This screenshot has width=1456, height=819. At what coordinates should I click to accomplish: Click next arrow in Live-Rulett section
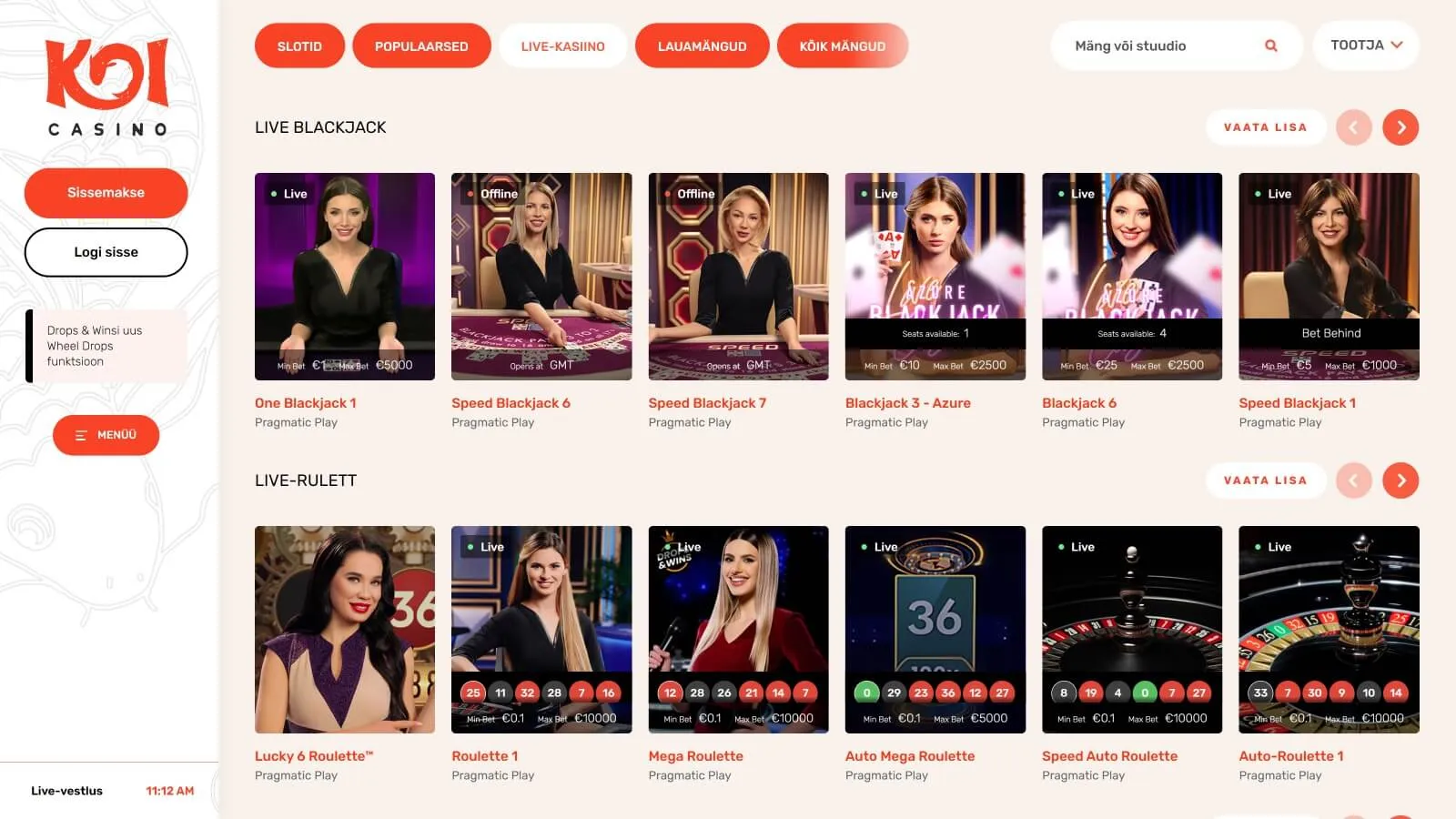[1400, 480]
